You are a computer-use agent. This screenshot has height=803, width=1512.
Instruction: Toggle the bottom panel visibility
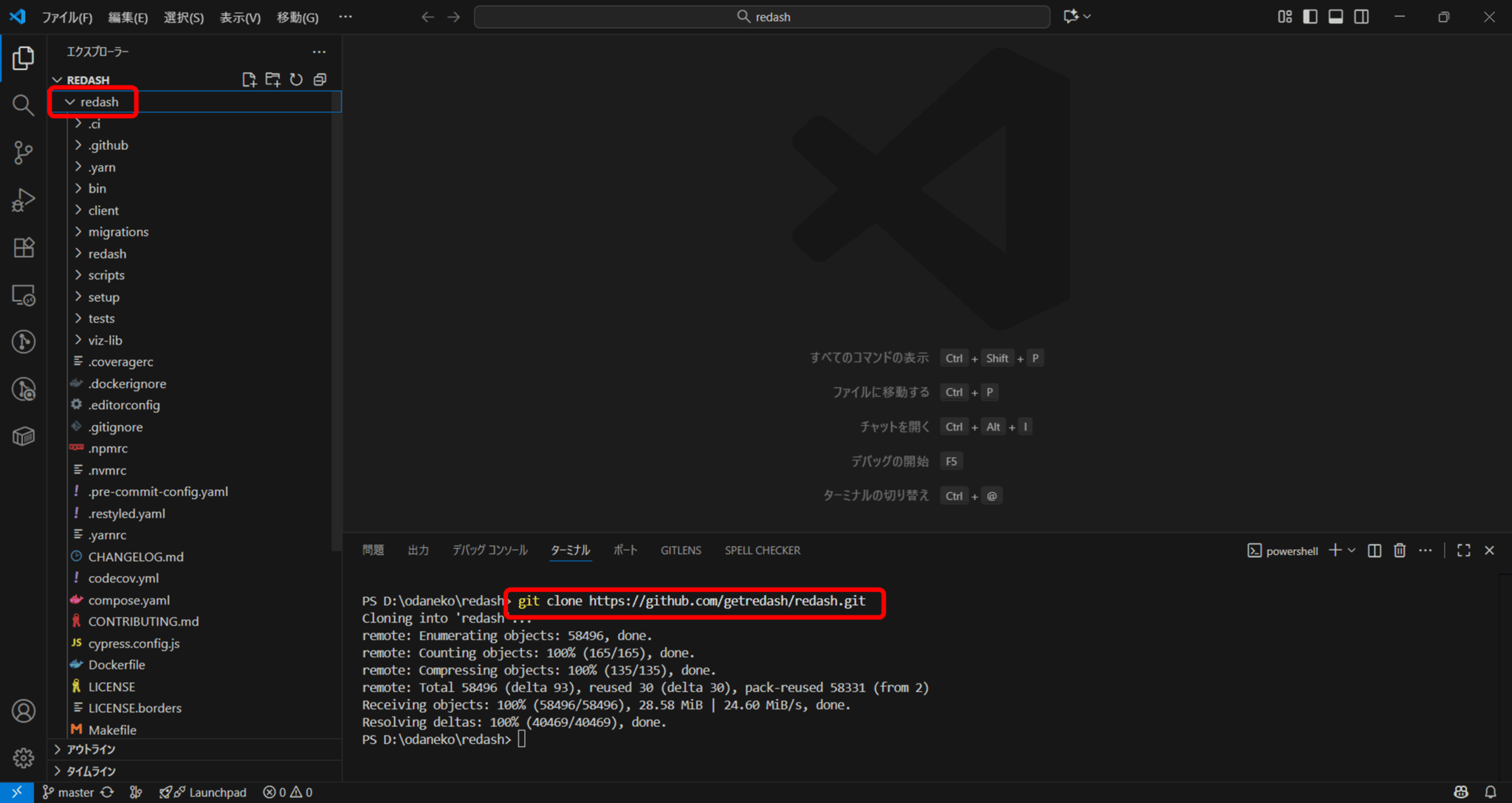click(x=1336, y=17)
